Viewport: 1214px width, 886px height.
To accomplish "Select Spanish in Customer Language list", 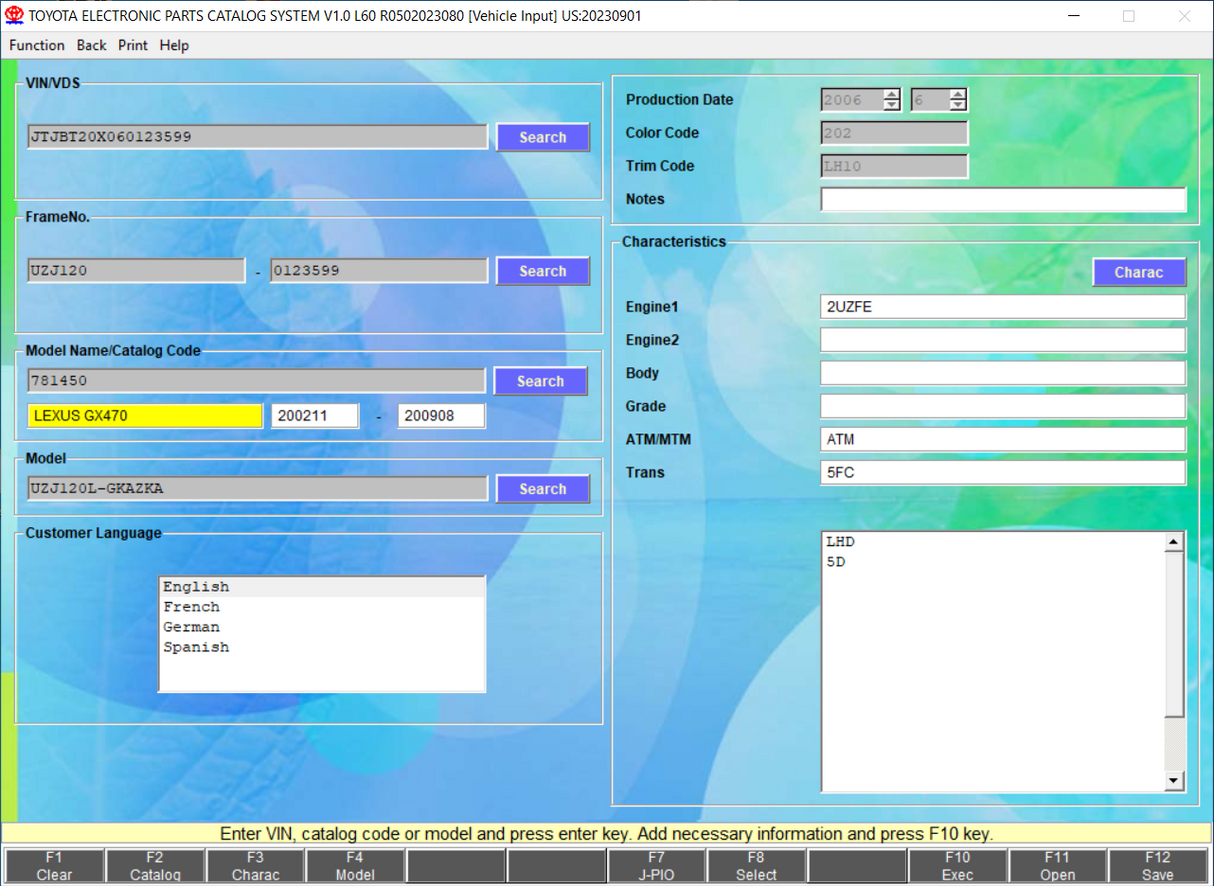I will [x=196, y=647].
